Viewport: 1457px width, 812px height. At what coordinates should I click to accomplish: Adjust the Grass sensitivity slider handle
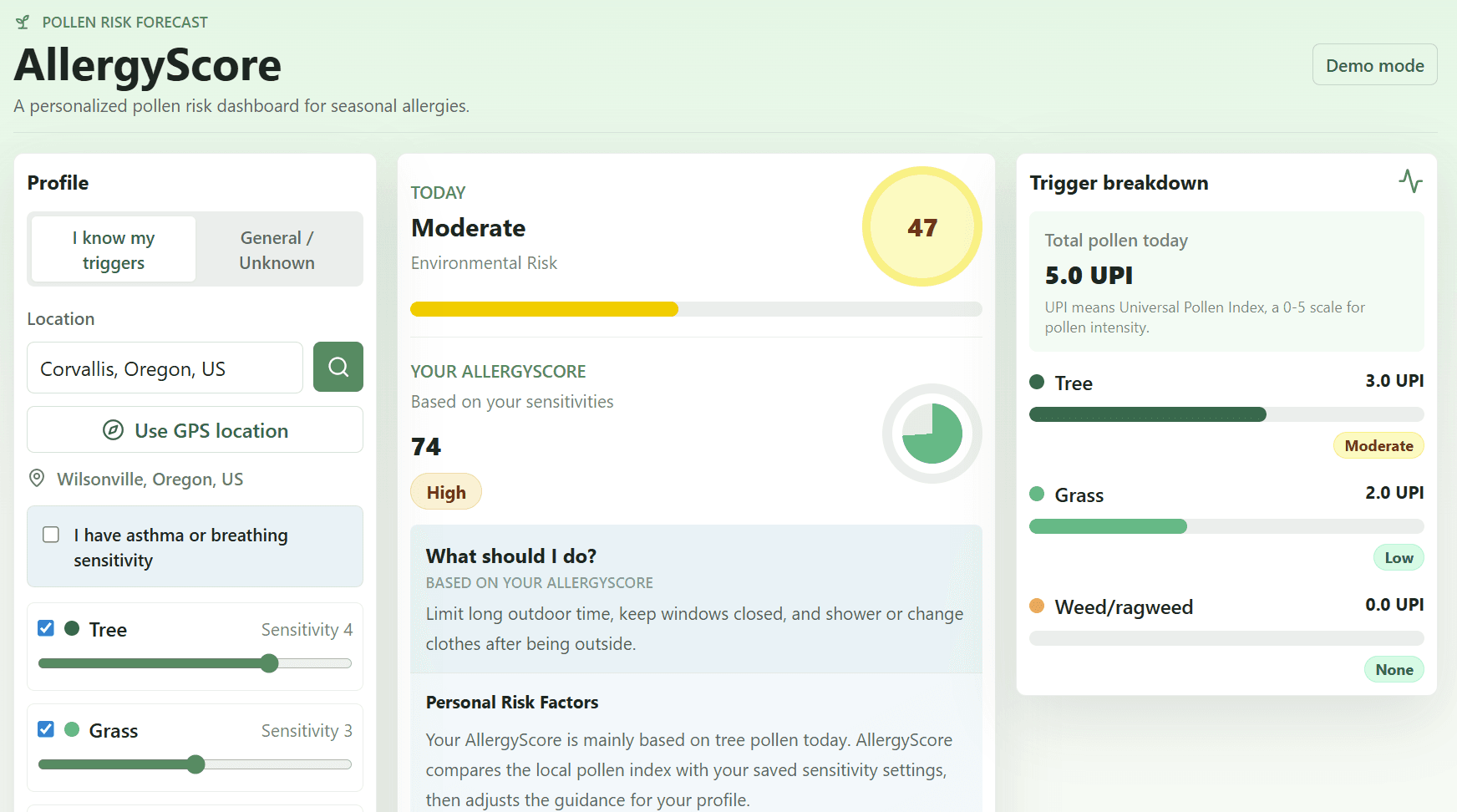click(x=195, y=764)
